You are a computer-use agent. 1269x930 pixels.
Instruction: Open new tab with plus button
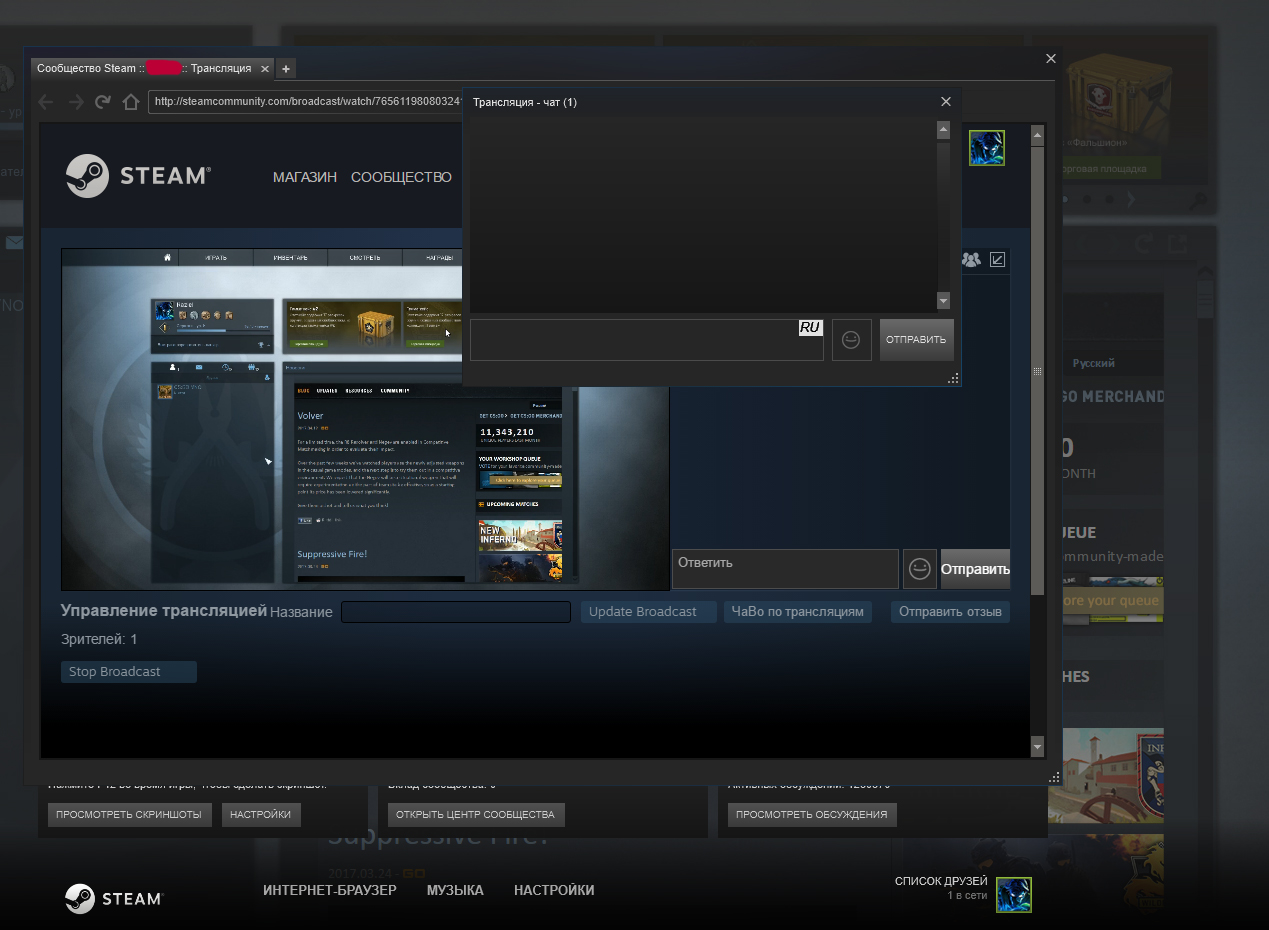286,69
